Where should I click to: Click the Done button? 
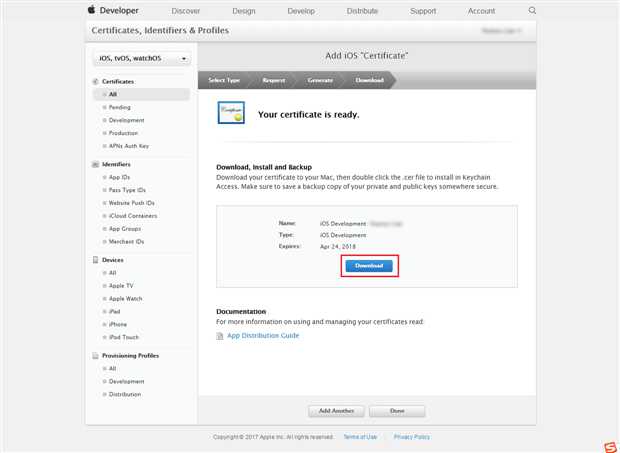click(397, 411)
